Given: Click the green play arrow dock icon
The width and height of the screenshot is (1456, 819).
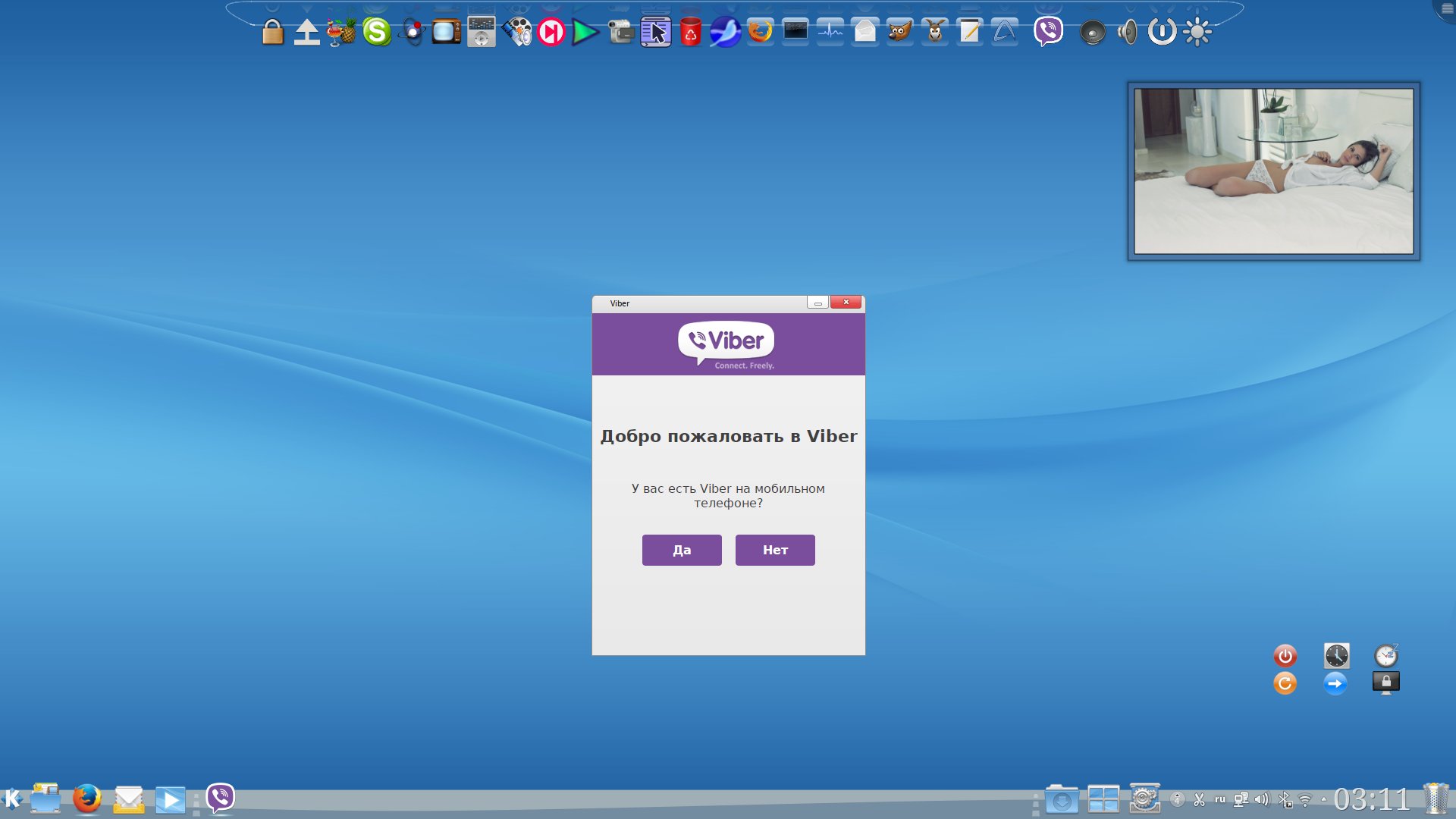Looking at the screenshot, I should click(x=584, y=33).
